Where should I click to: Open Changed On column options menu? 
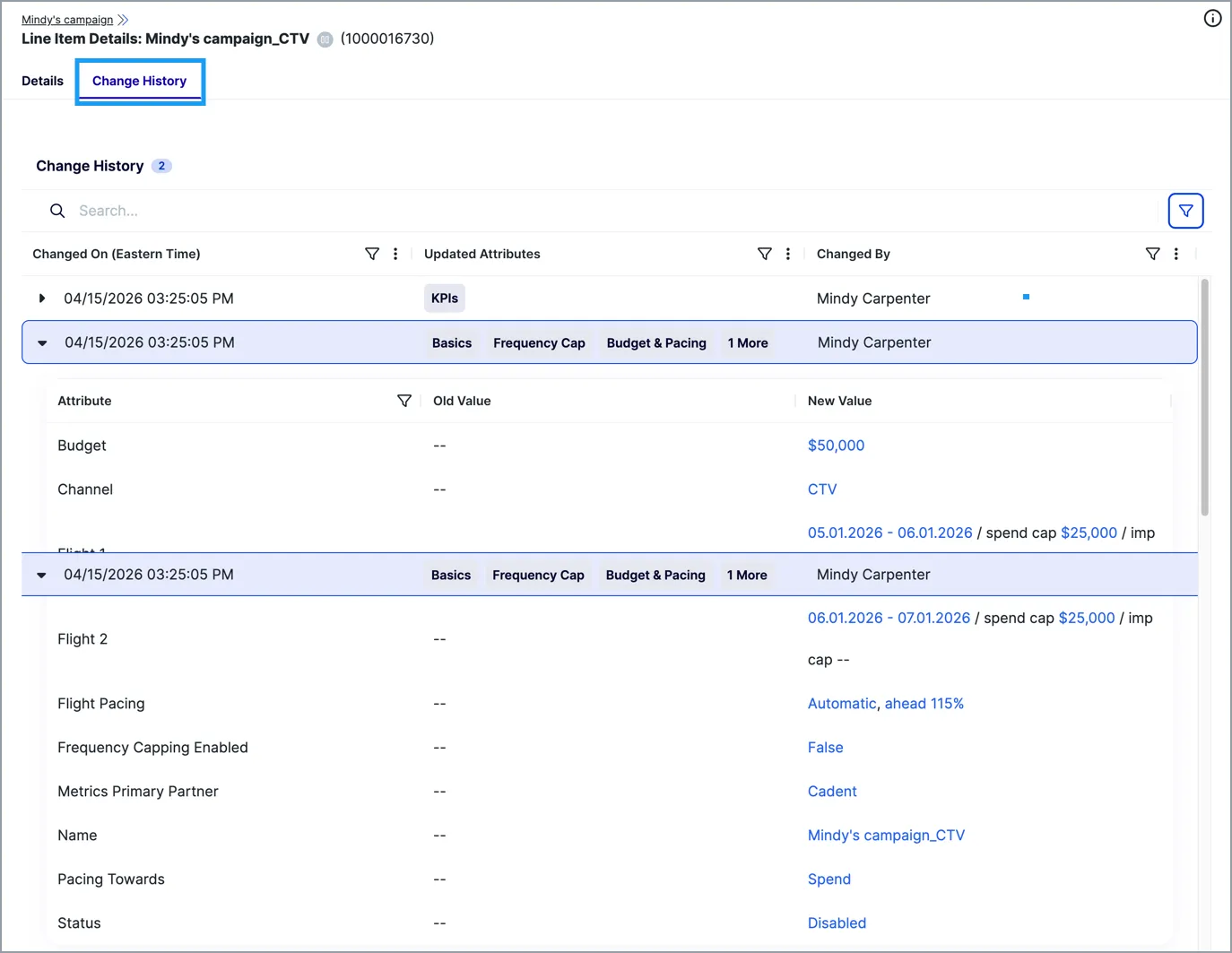395,254
